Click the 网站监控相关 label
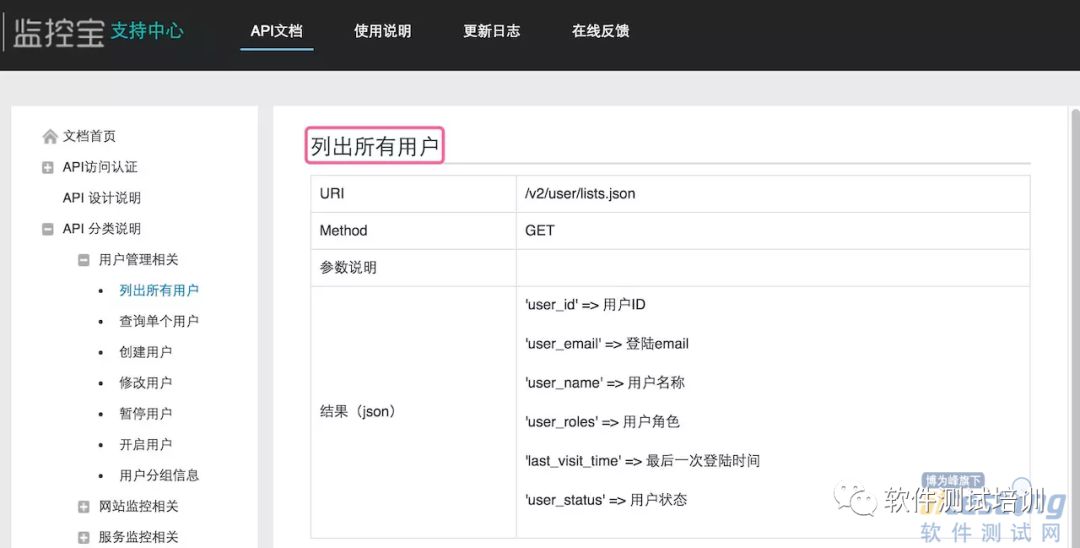The height and width of the screenshot is (548, 1080). tap(138, 507)
